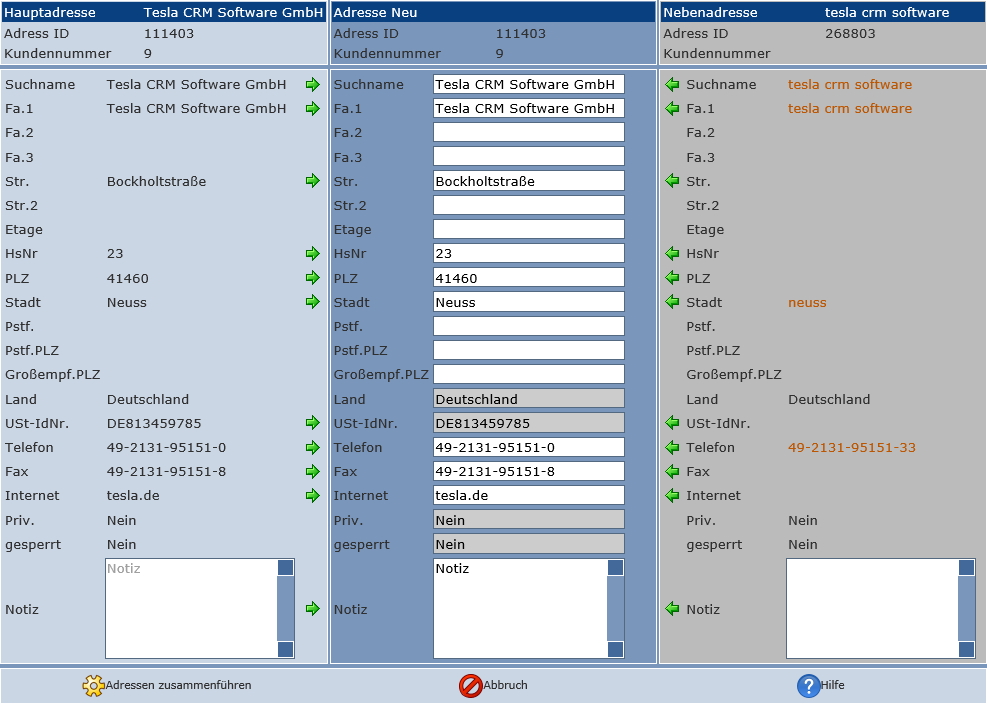Transfer Hauptadresse Internet using right arrow
The width and height of the screenshot is (987, 704).
point(313,495)
